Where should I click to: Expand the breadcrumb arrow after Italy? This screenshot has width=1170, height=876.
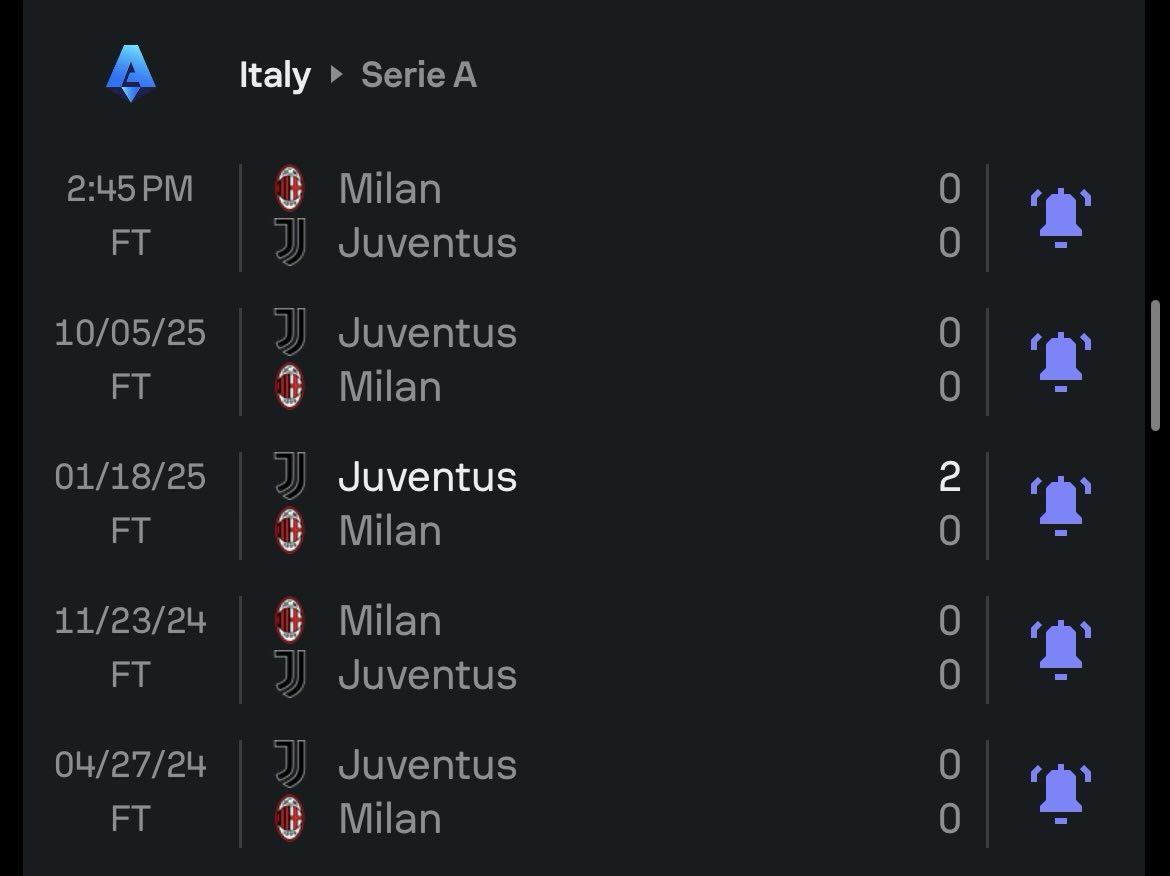pos(337,74)
